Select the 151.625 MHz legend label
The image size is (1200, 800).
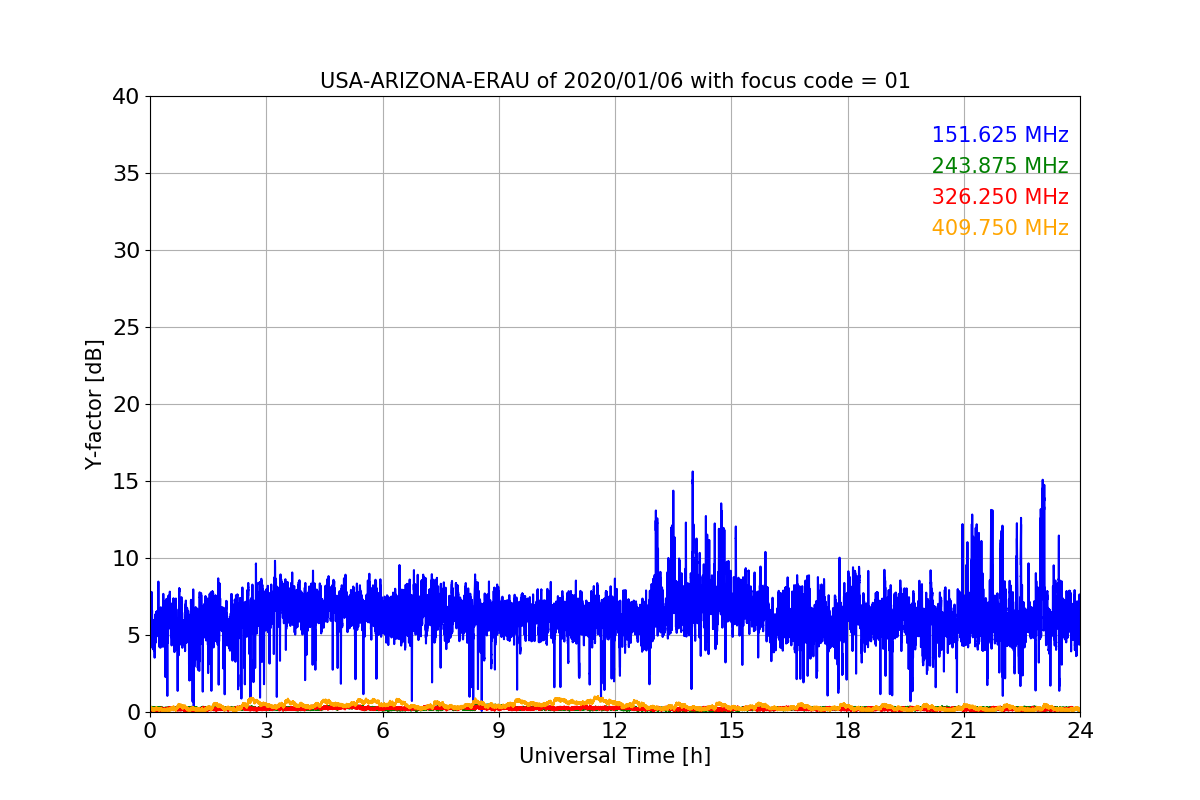pos(1000,135)
